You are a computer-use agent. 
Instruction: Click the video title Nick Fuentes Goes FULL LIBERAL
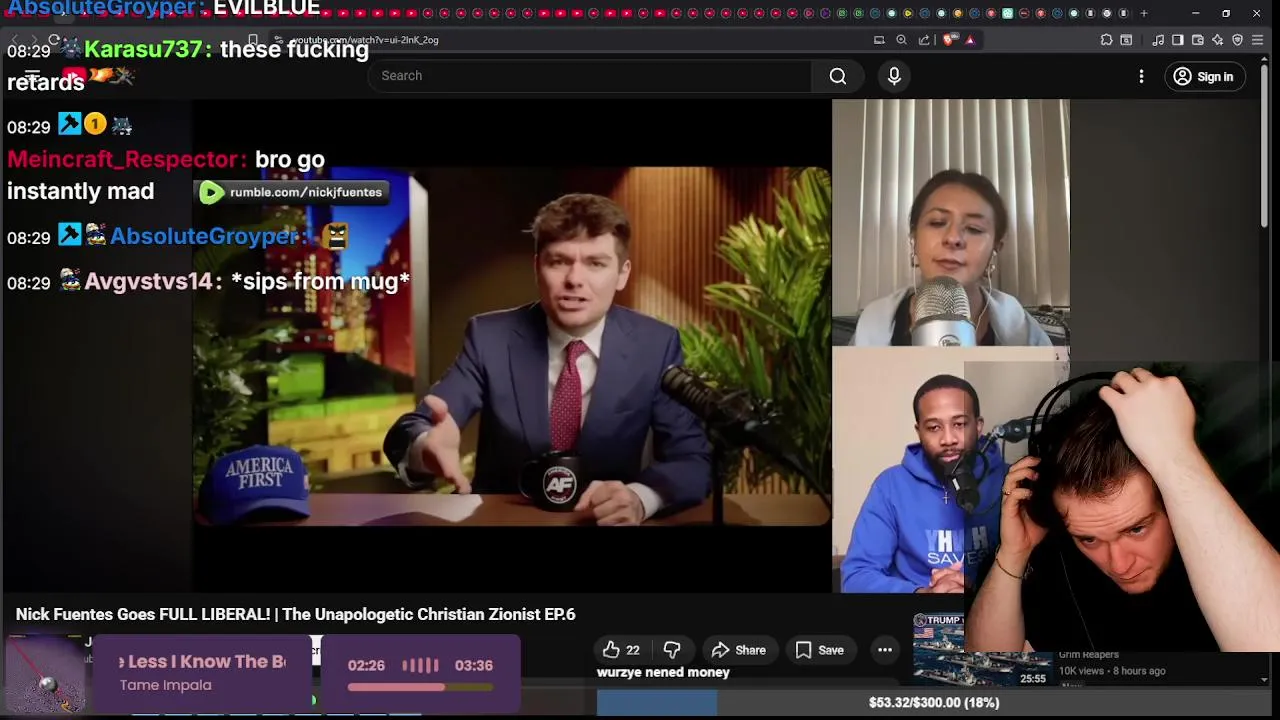click(295, 614)
